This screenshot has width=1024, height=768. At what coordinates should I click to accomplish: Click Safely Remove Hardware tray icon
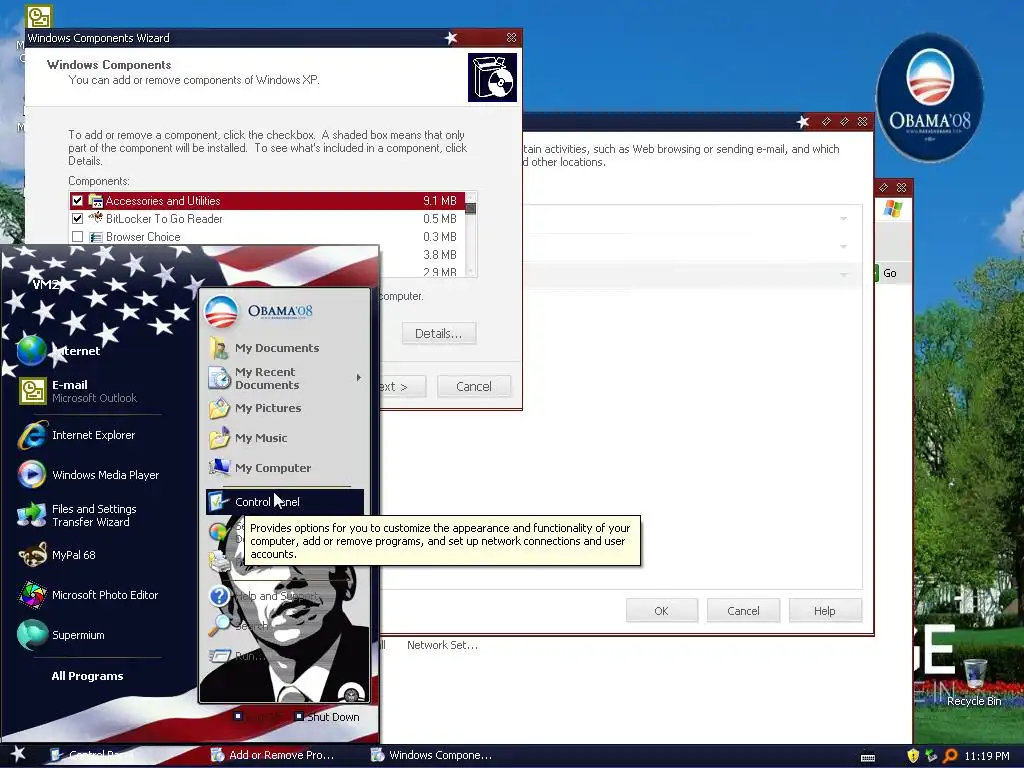tap(931, 756)
